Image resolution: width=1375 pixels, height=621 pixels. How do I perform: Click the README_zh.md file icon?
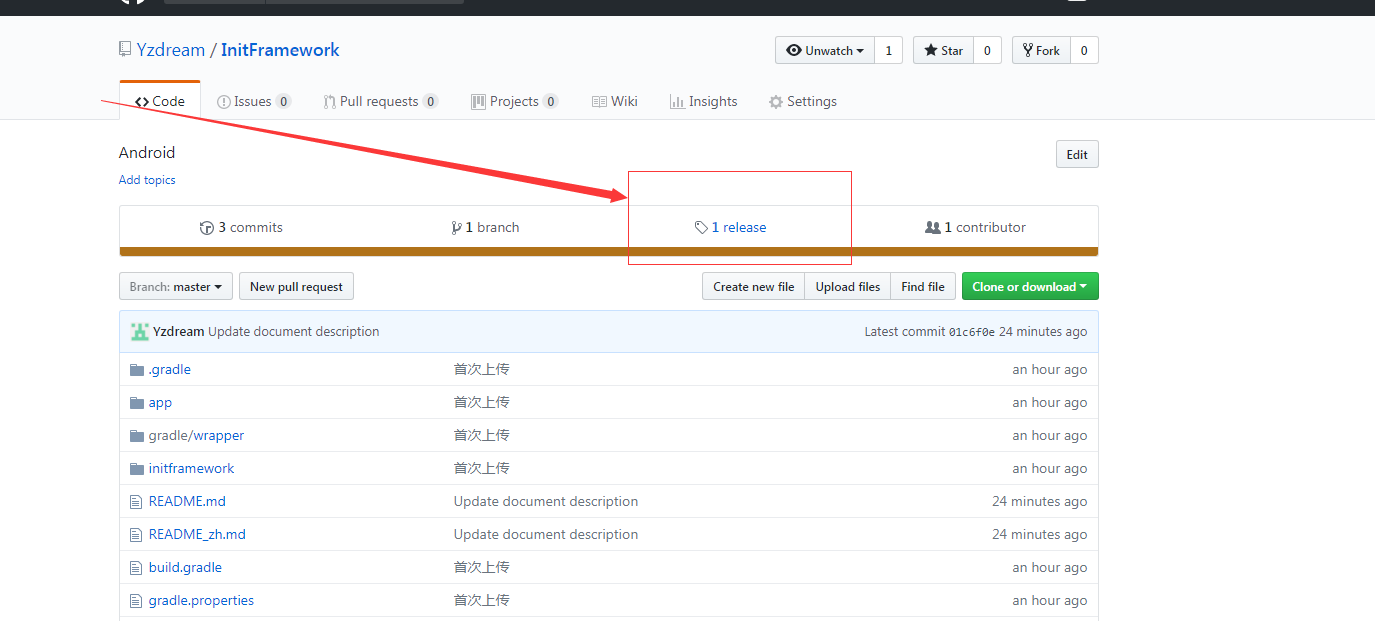click(136, 535)
